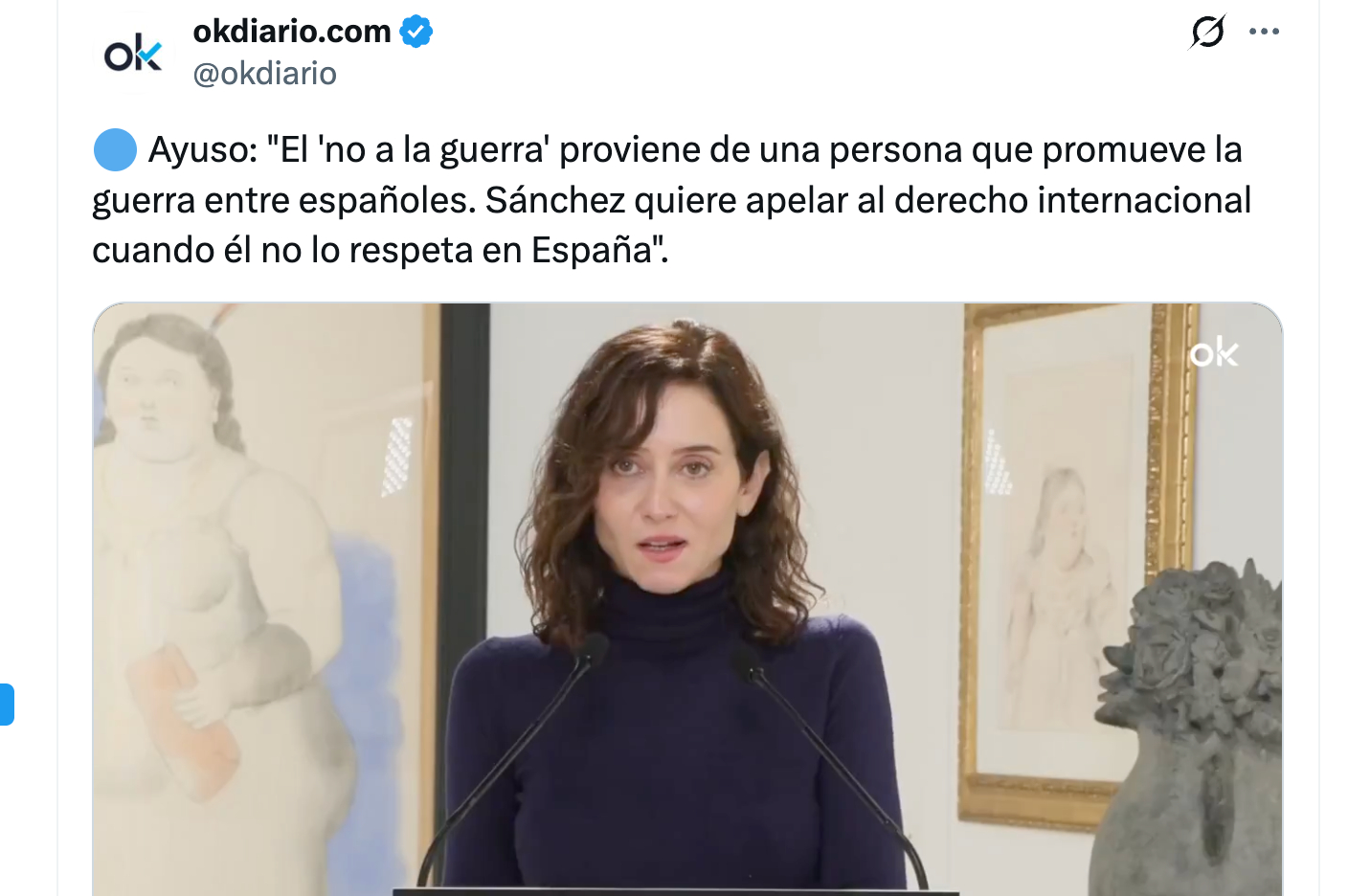1348x896 pixels.
Task: Click the white OK watermark in video
Action: [1214, 354]
